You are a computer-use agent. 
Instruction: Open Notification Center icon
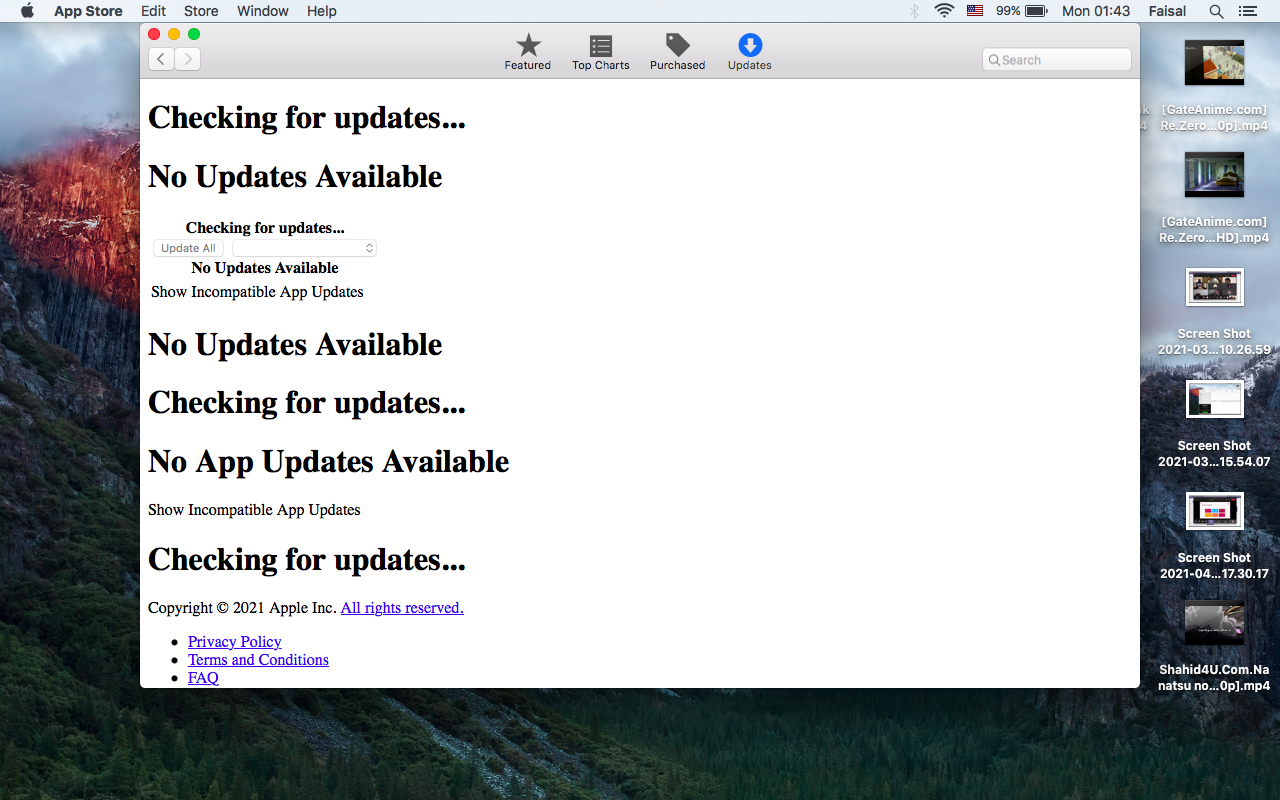[1247, 11]
